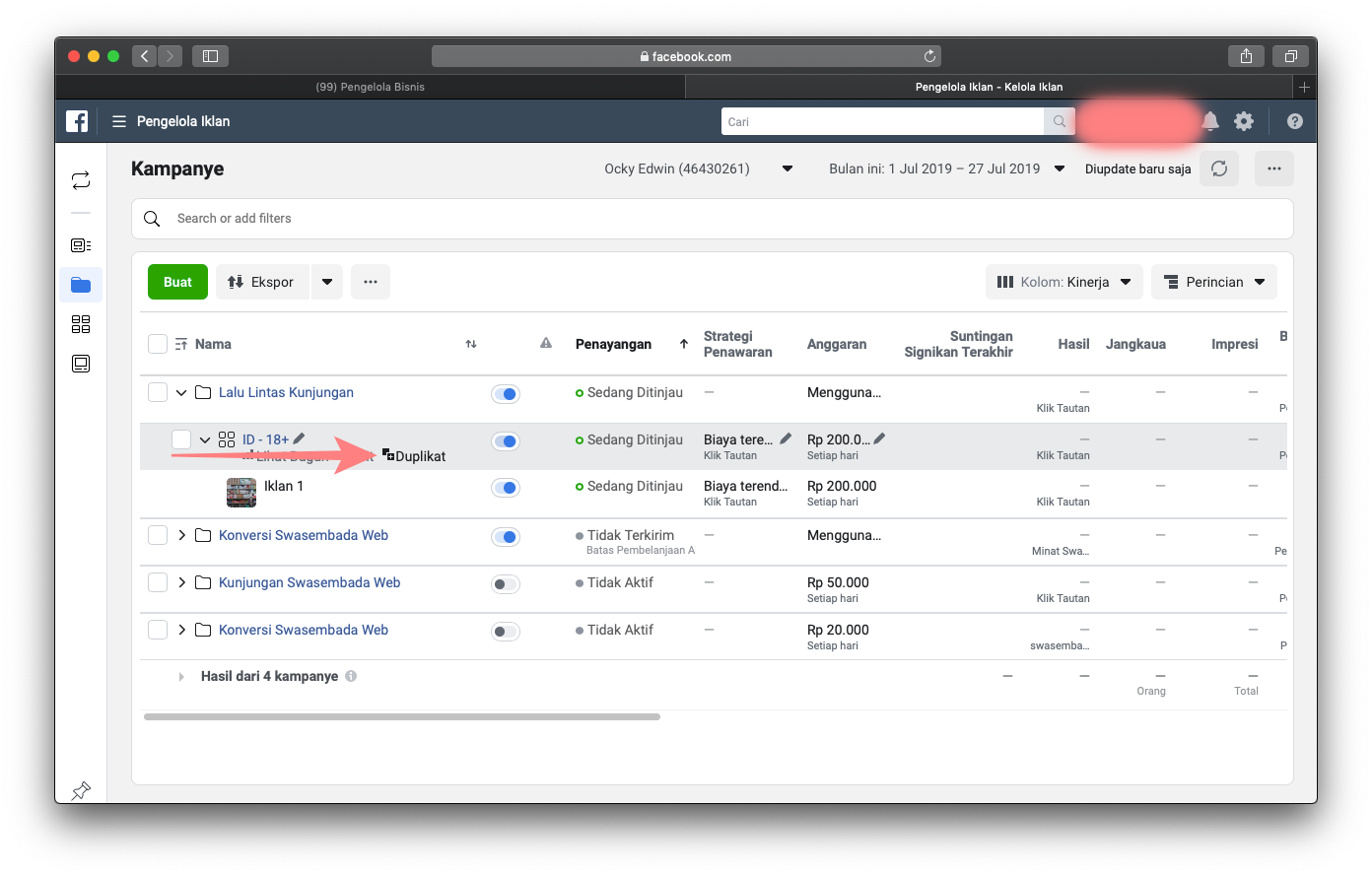Screen dimensions: 1372x876
Task: Expand Hasil dari 4 kampanye row
Action: click(x=181, y=677)
